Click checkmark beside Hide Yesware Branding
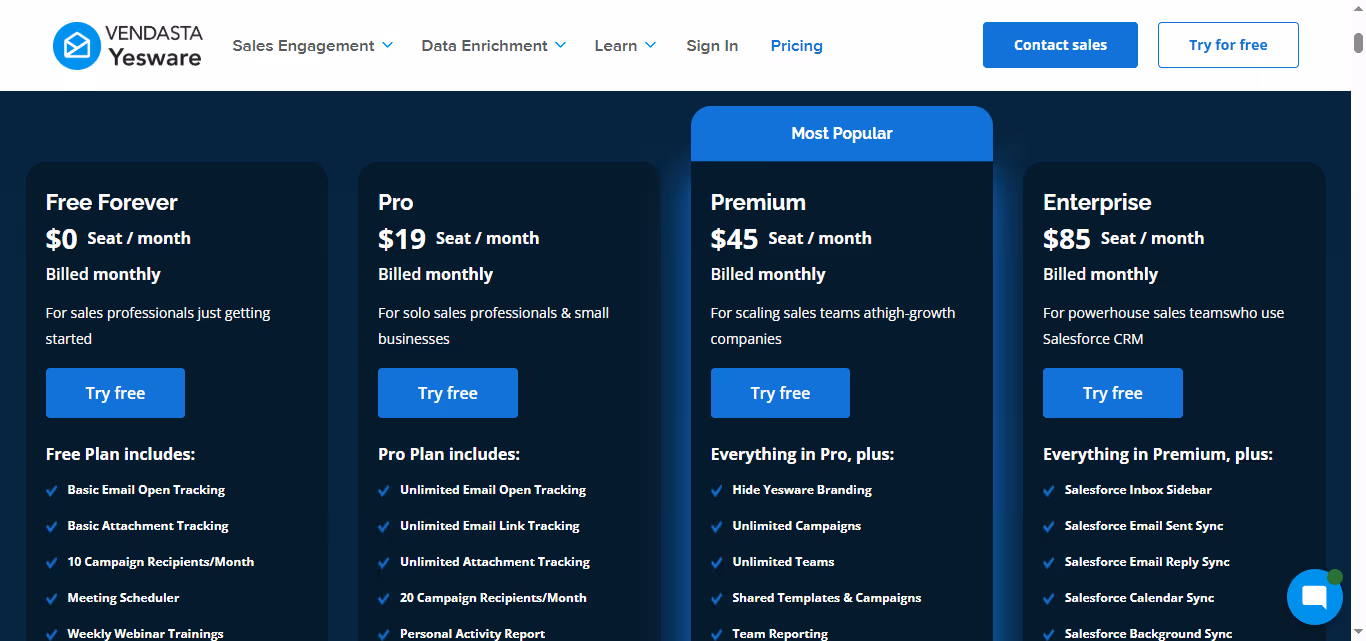The height and width of the screenshot is (641, 1366). (717, 491)
